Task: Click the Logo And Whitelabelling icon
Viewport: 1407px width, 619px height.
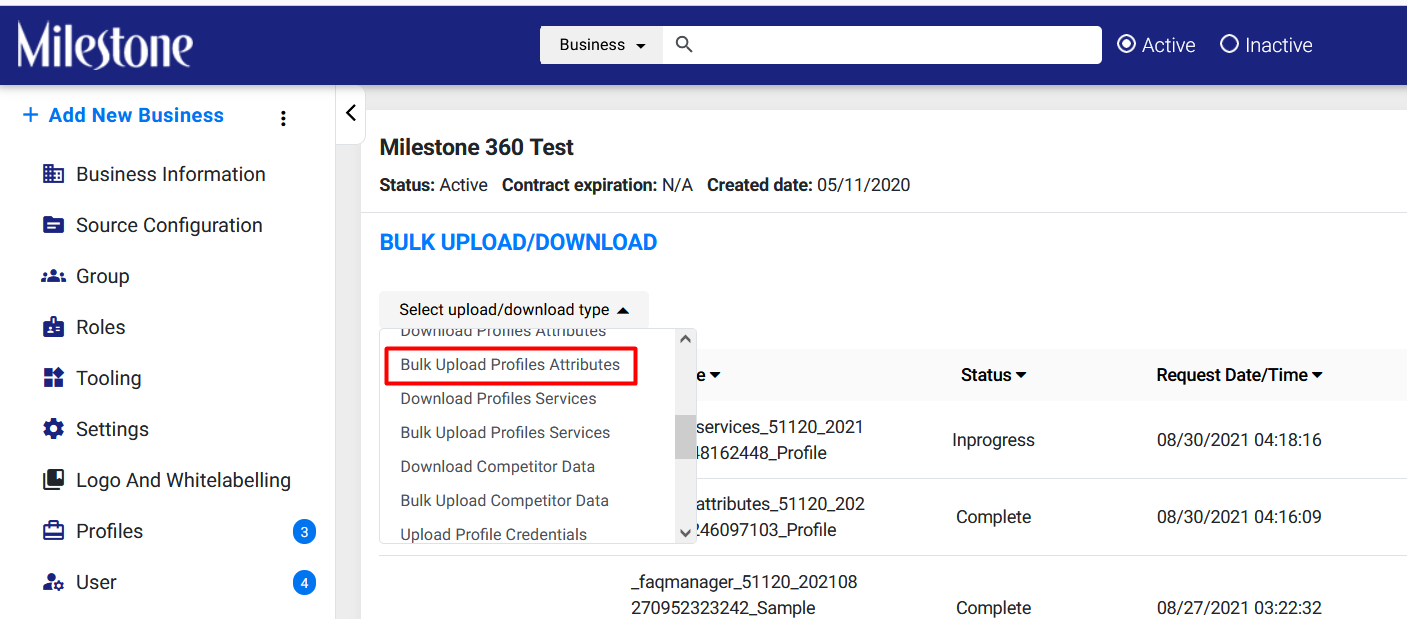Action: (53, 480)
